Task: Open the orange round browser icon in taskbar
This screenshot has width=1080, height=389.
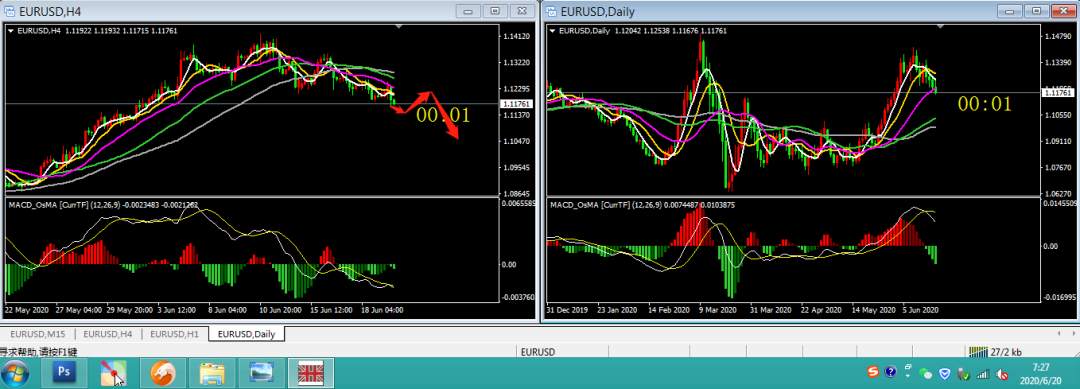Action: (163, 373)
